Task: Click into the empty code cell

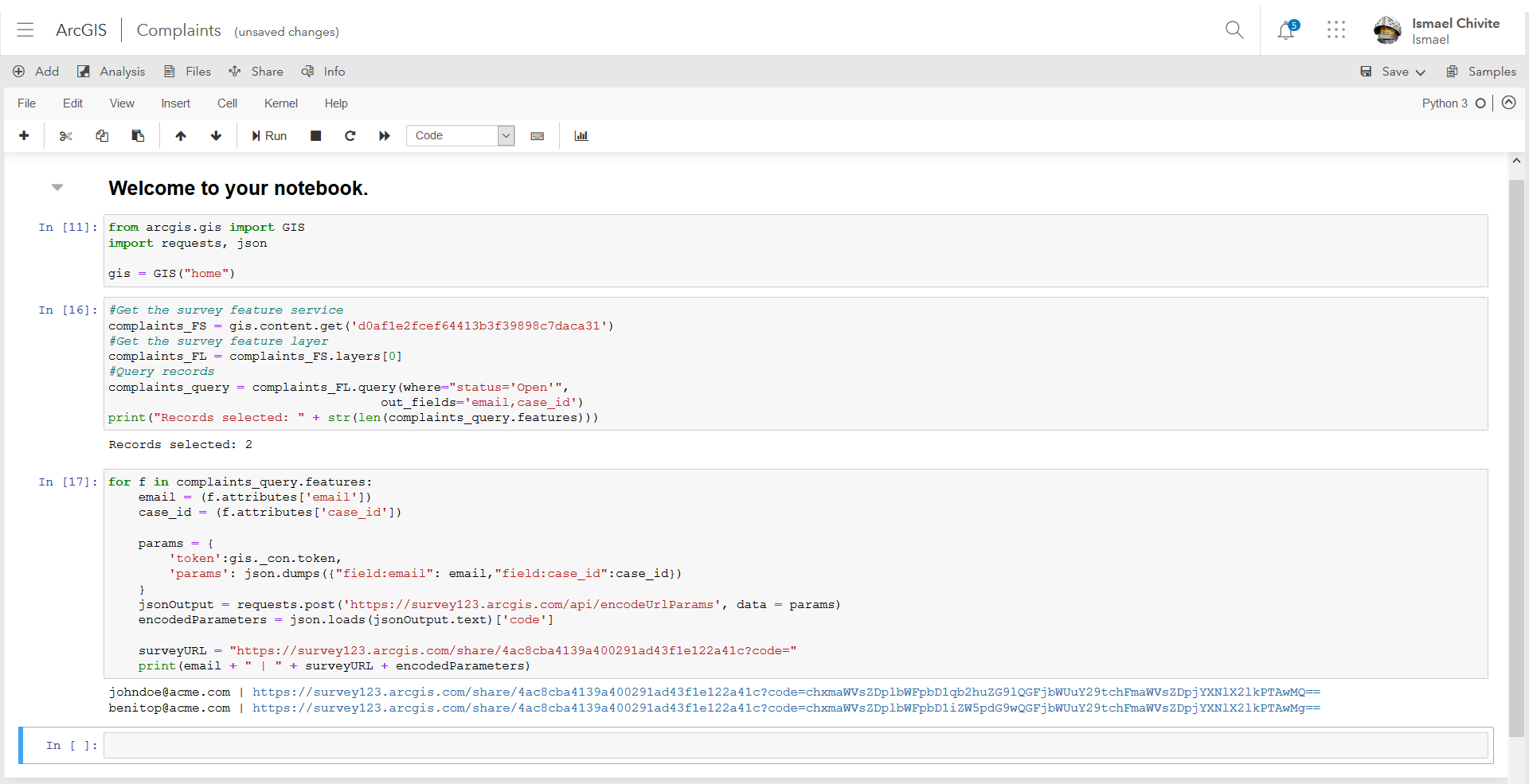Action: tap(796, 746)
